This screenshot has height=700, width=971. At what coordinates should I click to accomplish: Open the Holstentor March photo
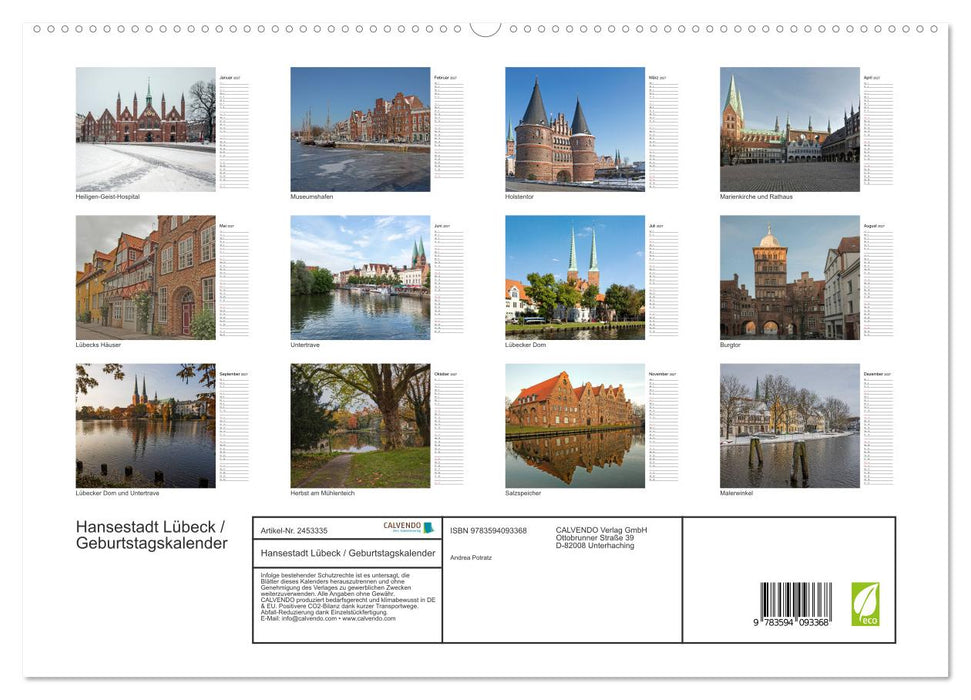click(575, 129)
